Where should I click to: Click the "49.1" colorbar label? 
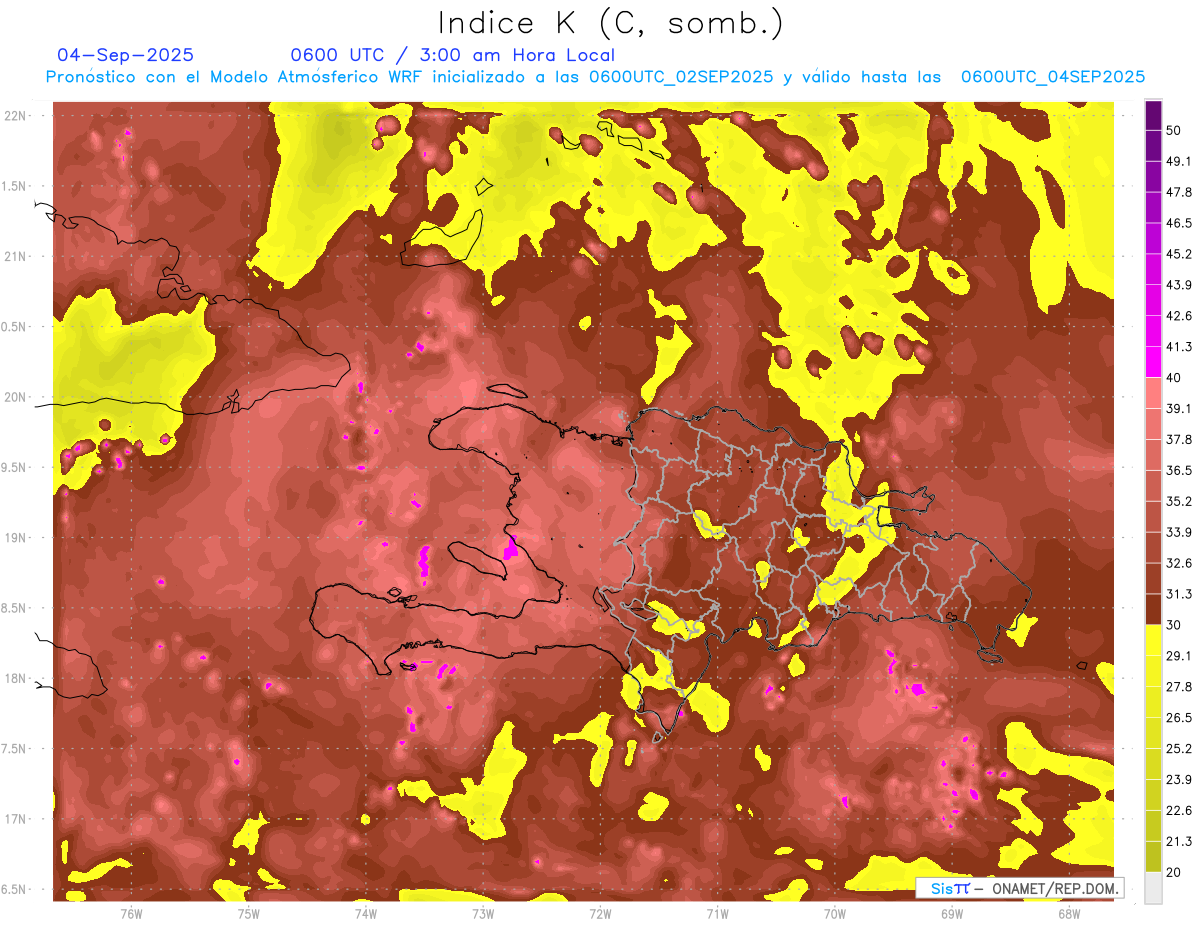(x=1178, y=161)
